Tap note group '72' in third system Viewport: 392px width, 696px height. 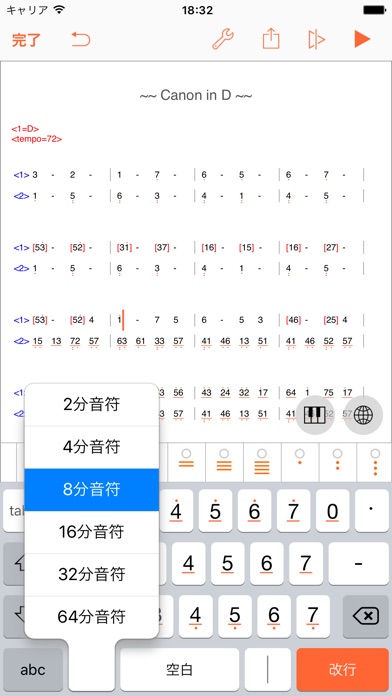(x=75, y=341)
